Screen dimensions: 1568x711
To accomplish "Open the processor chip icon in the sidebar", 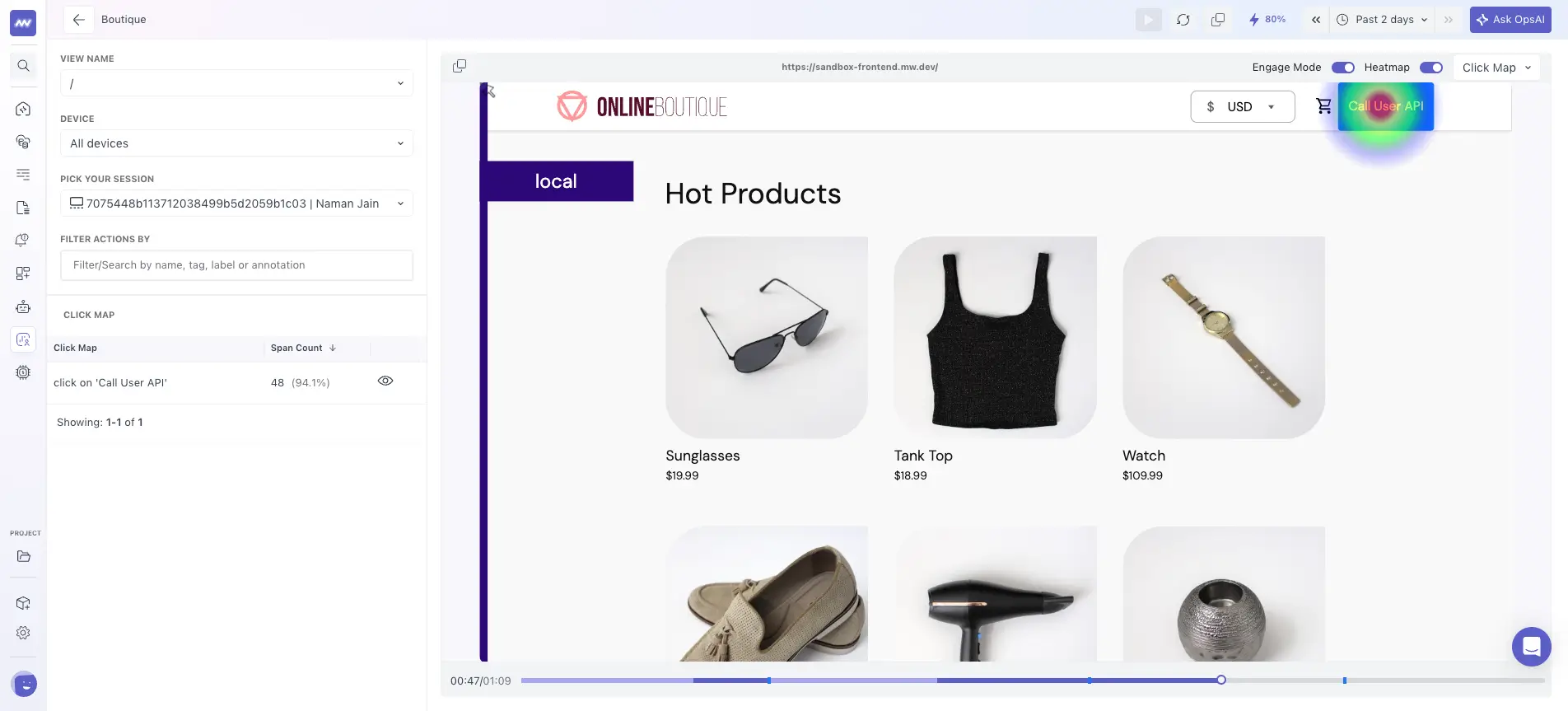I will tap(23, 372).
